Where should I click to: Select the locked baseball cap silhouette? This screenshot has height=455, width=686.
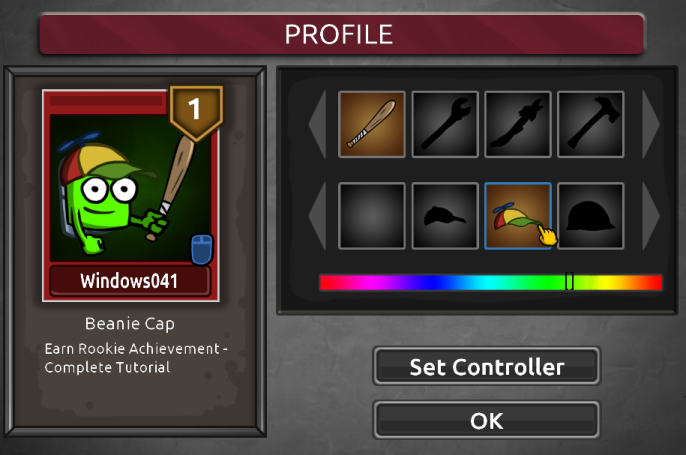coord(445,216)
